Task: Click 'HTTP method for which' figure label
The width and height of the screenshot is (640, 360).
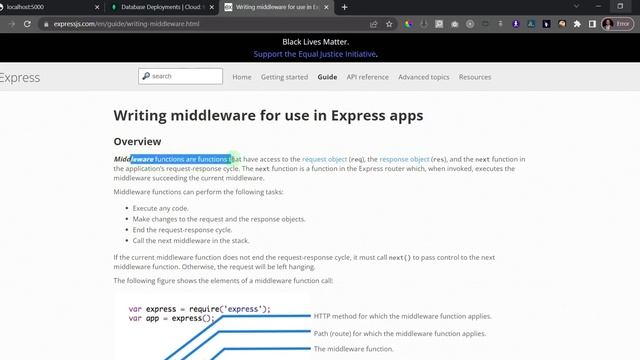Action: (402, 316)
